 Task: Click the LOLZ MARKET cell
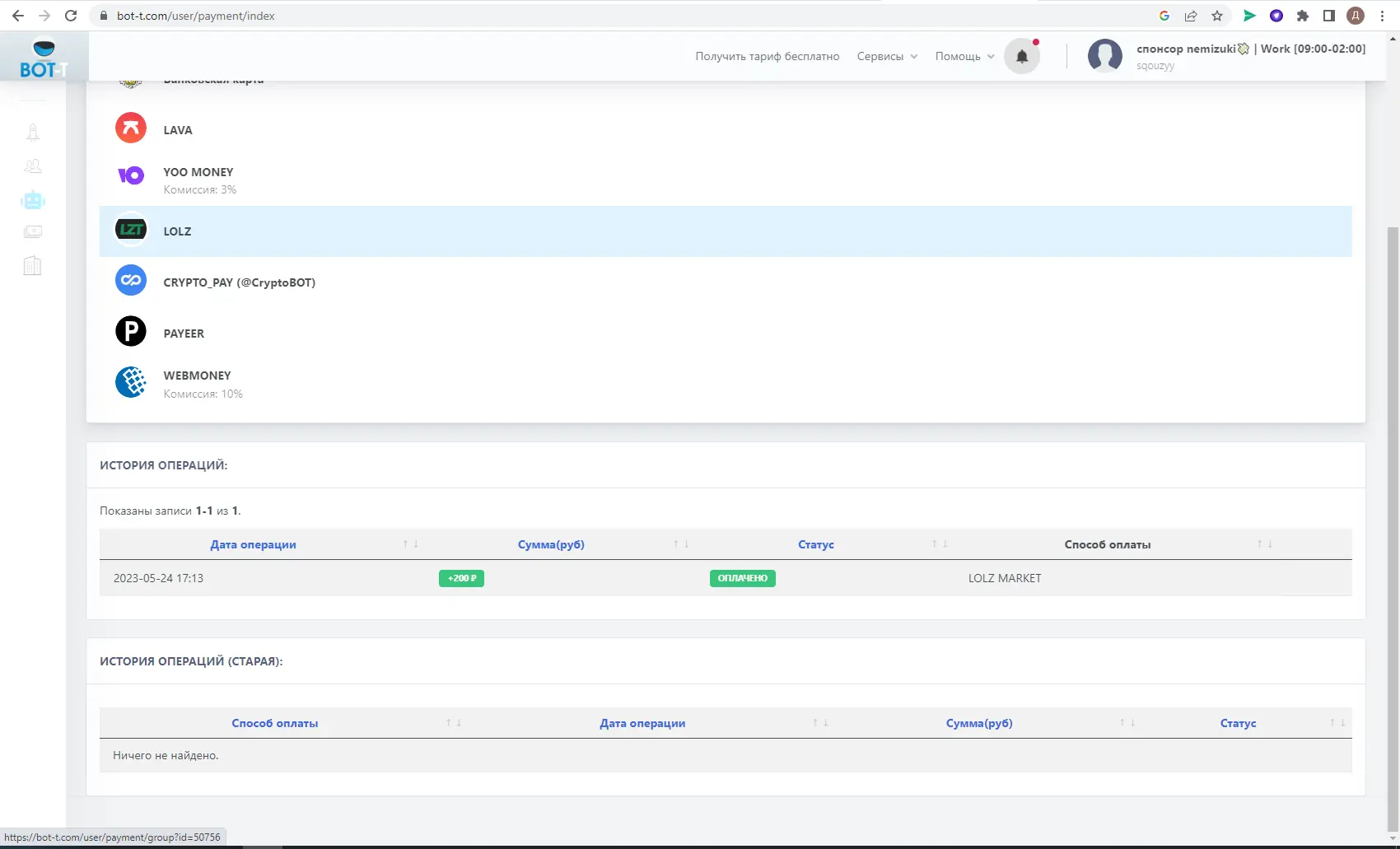(x=1005, y=578)
